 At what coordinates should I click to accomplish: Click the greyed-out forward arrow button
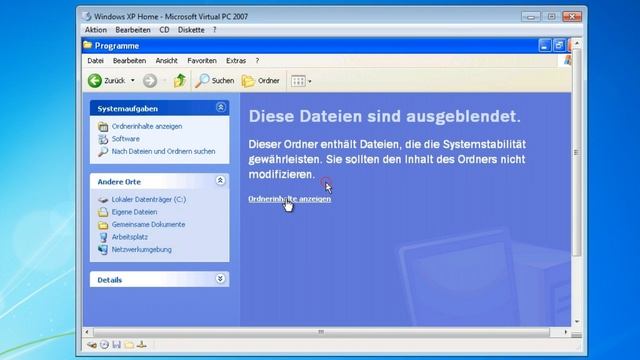point(150,81)
